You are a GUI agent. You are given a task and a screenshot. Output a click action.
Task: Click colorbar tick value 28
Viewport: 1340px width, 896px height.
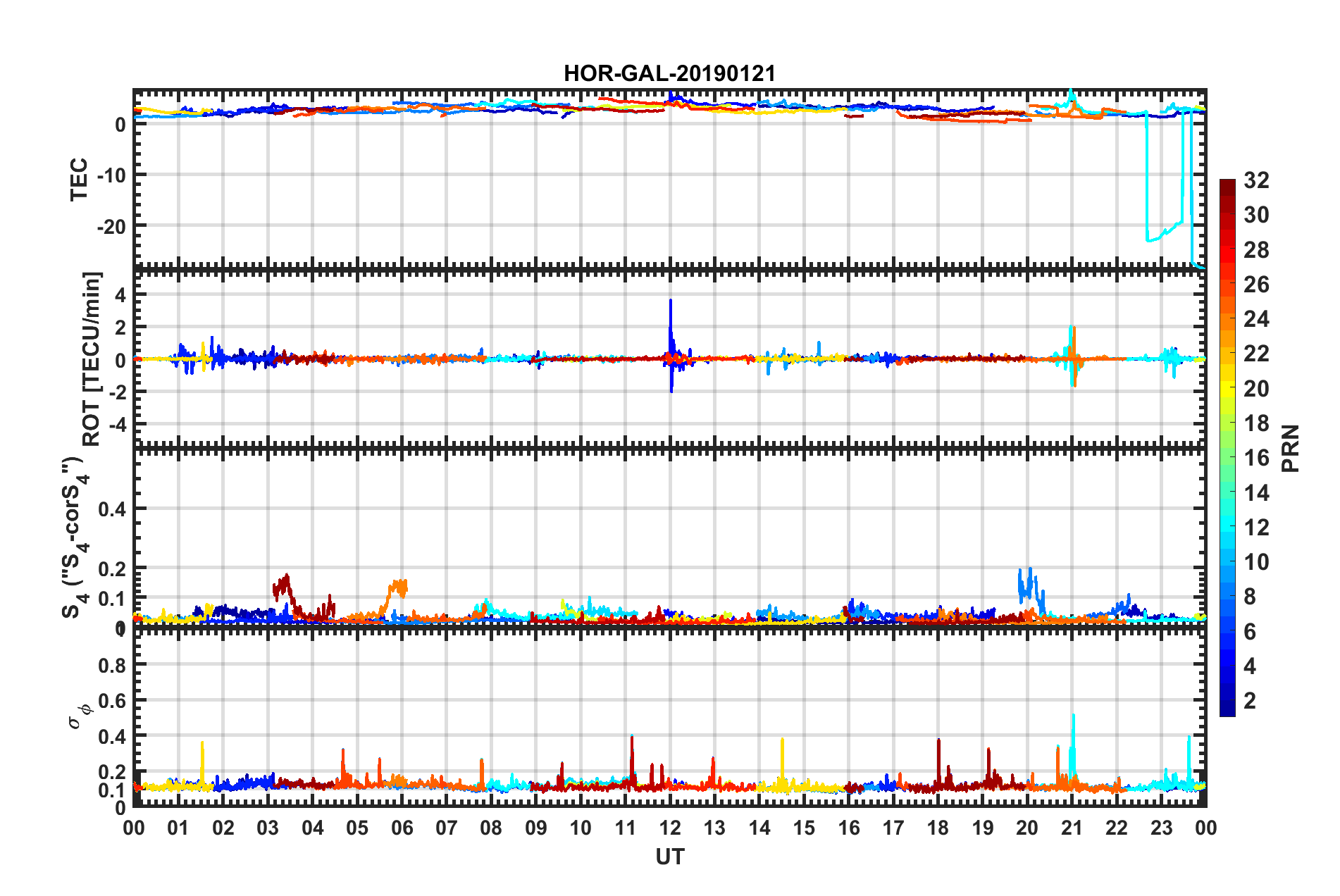click(1256, 250)
